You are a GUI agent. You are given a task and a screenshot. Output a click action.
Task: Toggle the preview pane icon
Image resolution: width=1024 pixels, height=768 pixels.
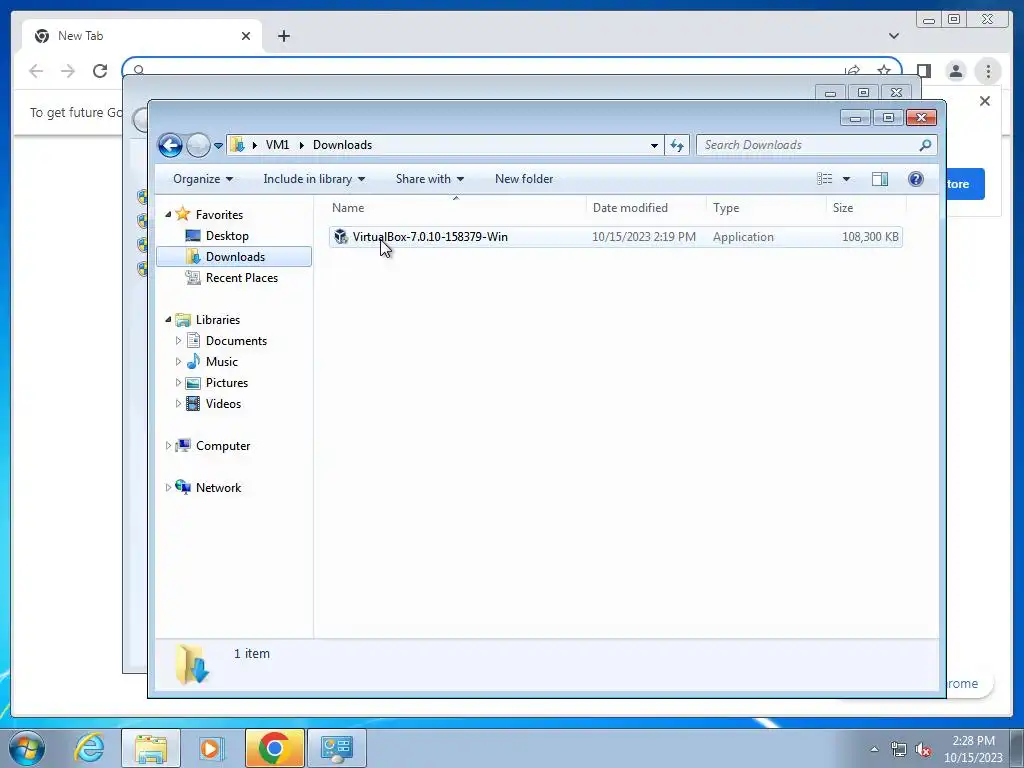pyautogui.click(x=880, y=179)
